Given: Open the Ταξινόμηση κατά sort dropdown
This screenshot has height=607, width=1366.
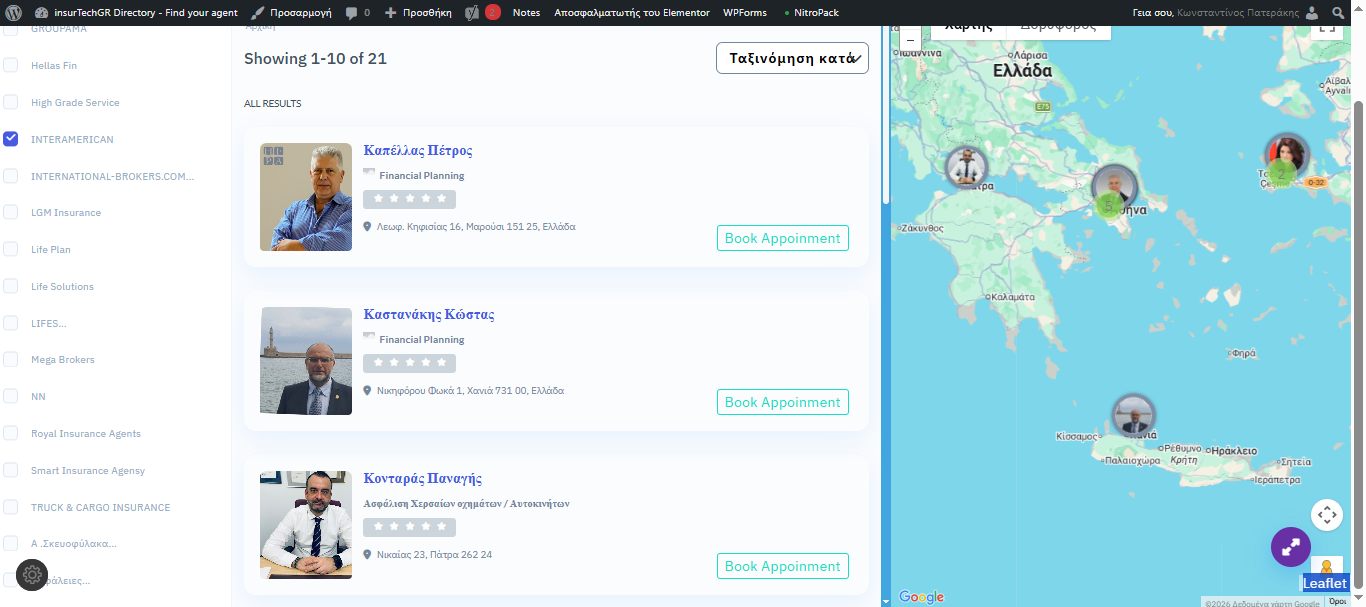Looking at the screenshot, I should point(792,58).
